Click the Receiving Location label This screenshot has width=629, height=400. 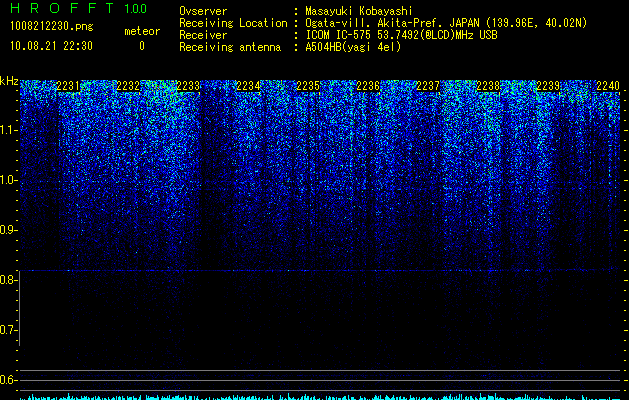[233, 23]
